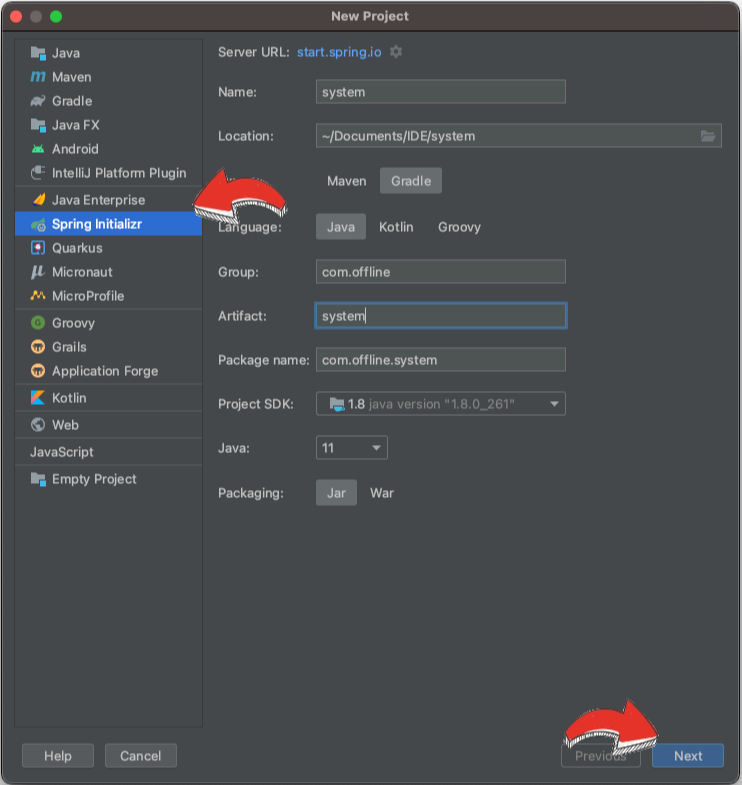Open the start.spring.io server link
742x785 pixels.
[x=339, y=52]
